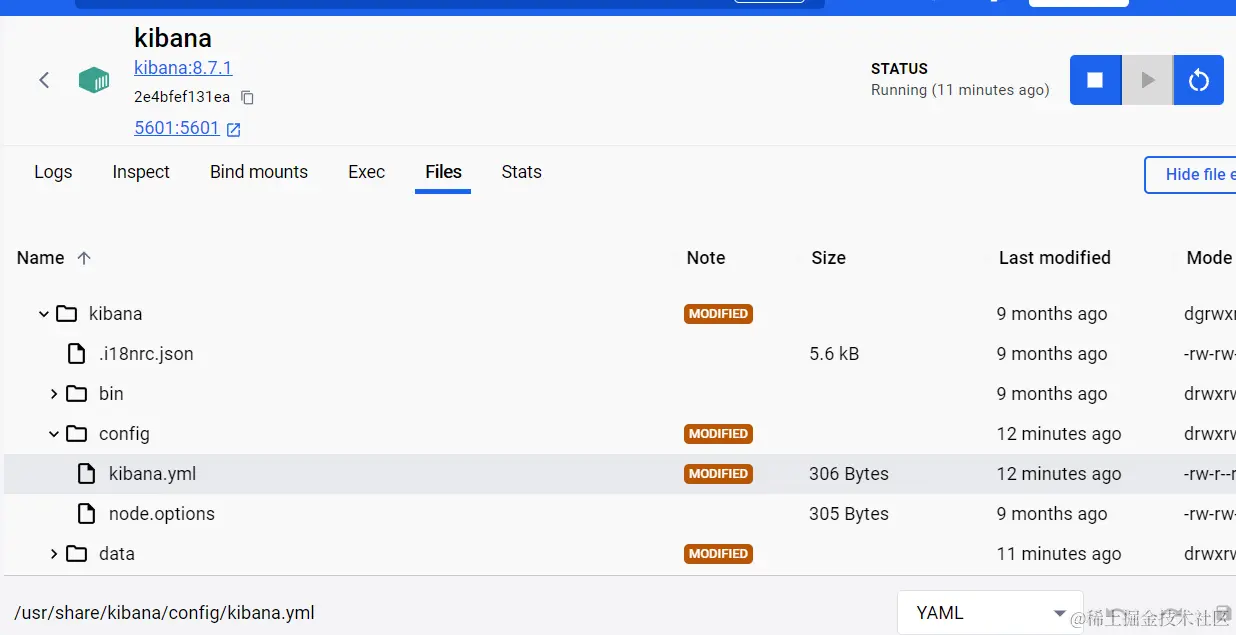Expand the data folder

54,554
